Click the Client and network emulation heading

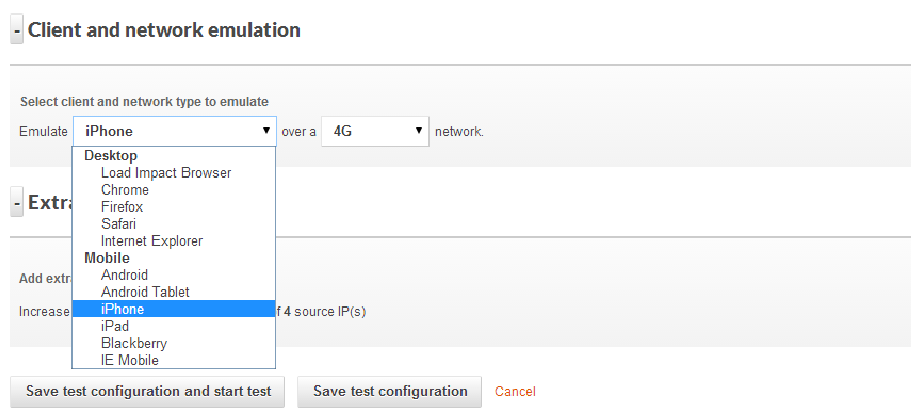pos(164,30)
